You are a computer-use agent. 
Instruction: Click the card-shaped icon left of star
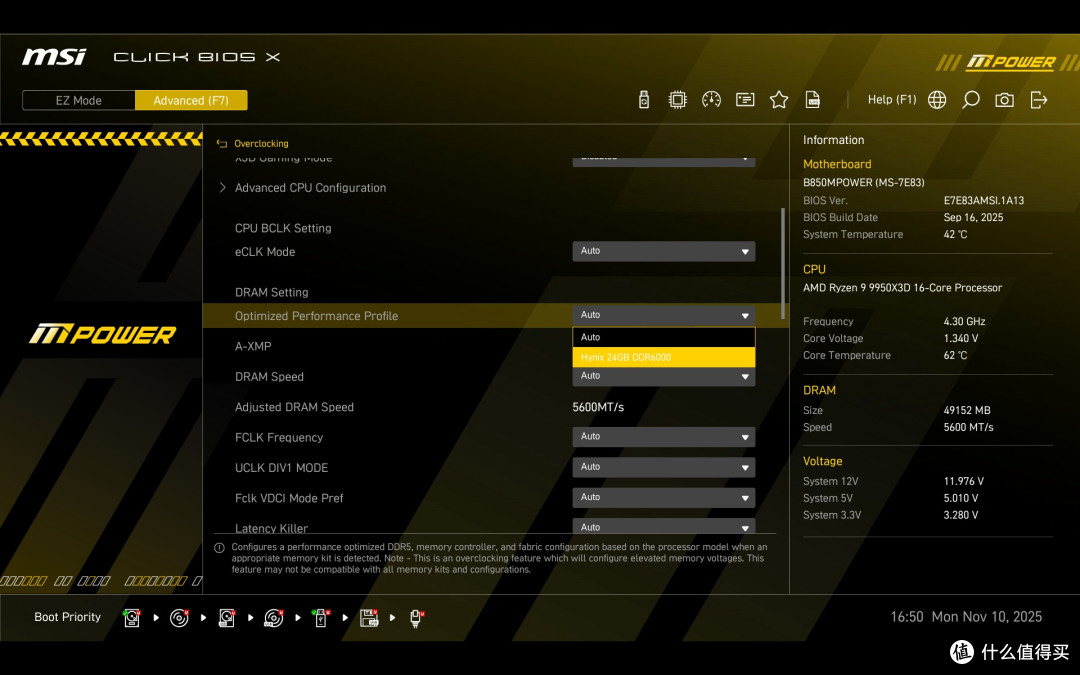click(x=745, y=100)
